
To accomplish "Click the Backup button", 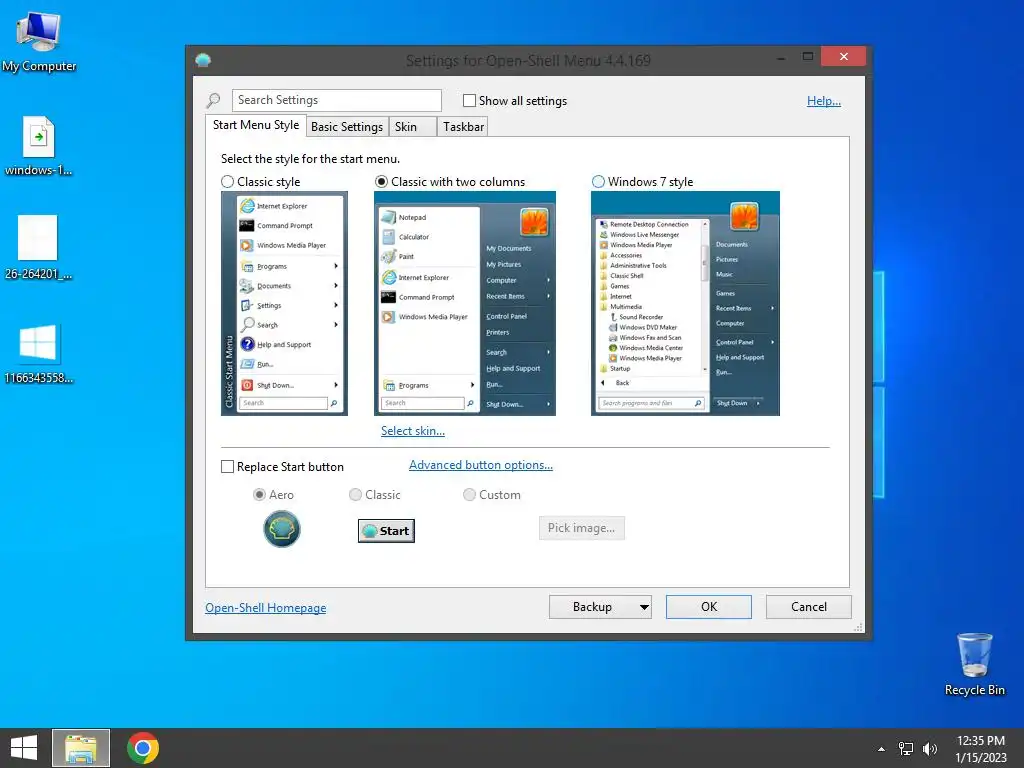I will (592, 607).
